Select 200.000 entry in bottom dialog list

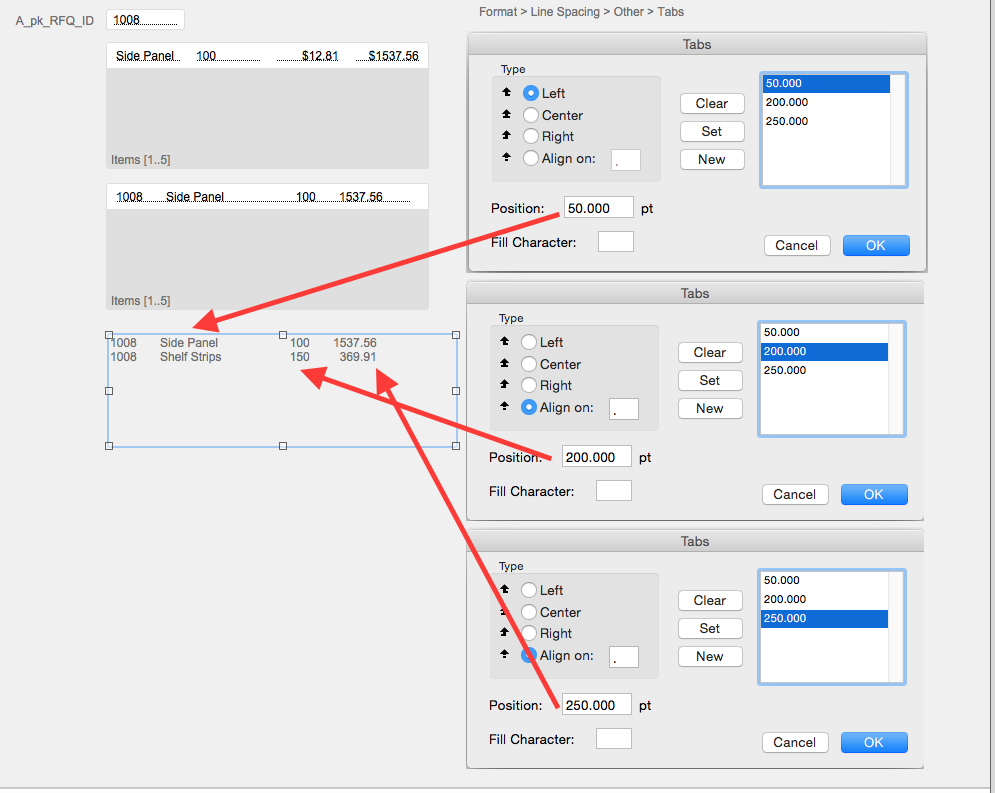(x=824, y=600)
